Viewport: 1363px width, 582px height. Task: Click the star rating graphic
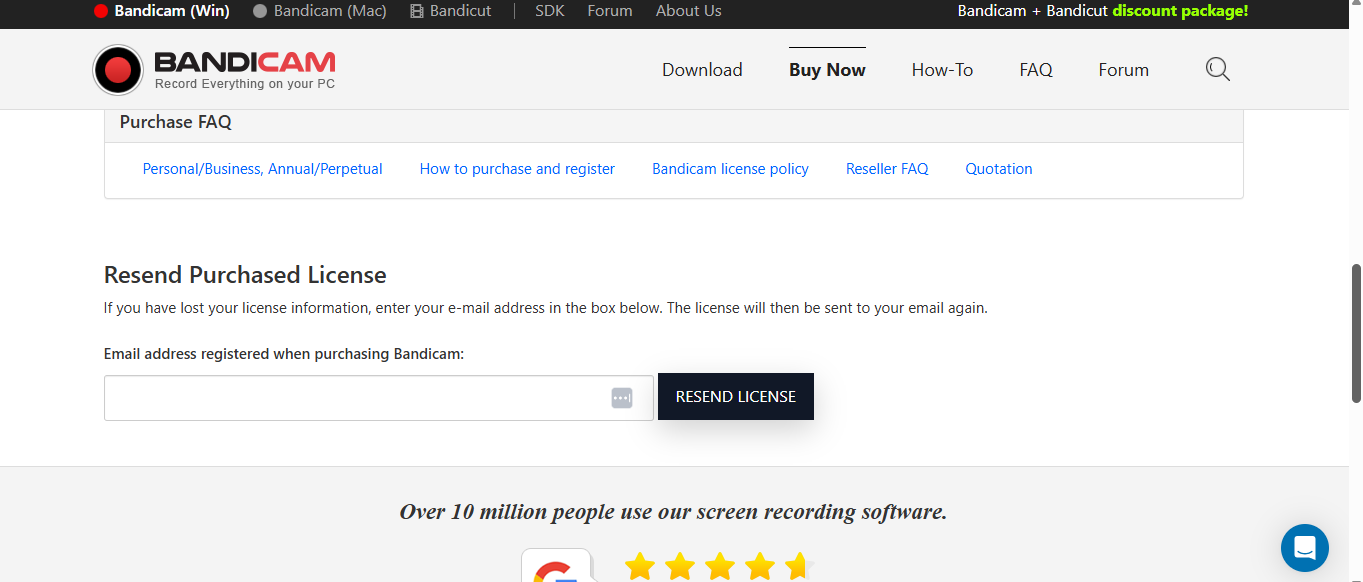[x=718, y=567]
